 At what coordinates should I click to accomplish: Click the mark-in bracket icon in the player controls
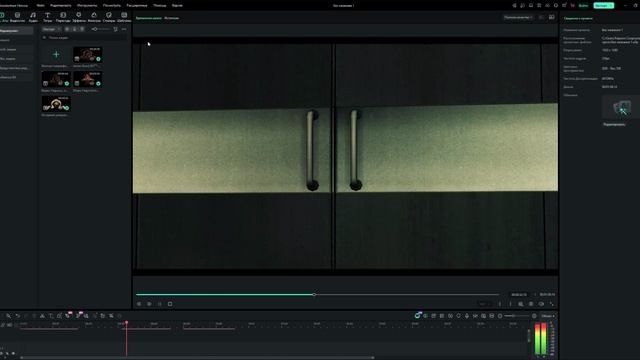500,304
